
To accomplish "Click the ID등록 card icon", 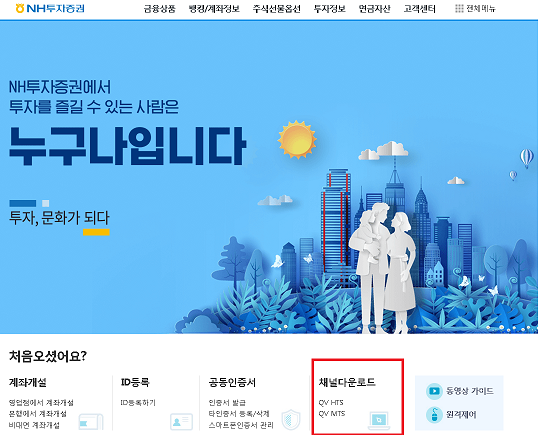I will click(181, 421).
